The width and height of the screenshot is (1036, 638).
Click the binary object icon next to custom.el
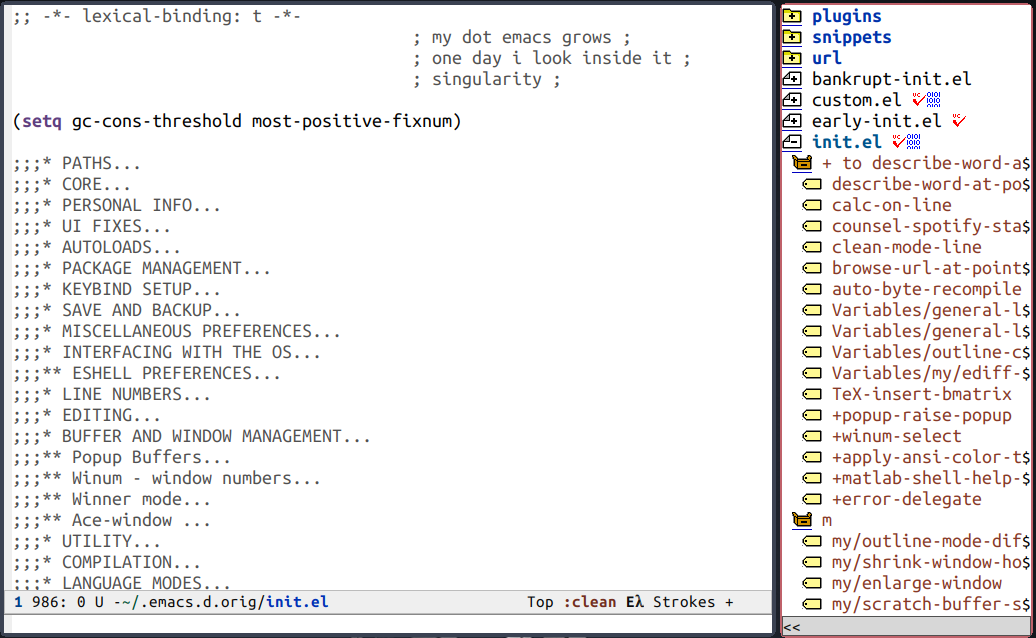(934, 100)
